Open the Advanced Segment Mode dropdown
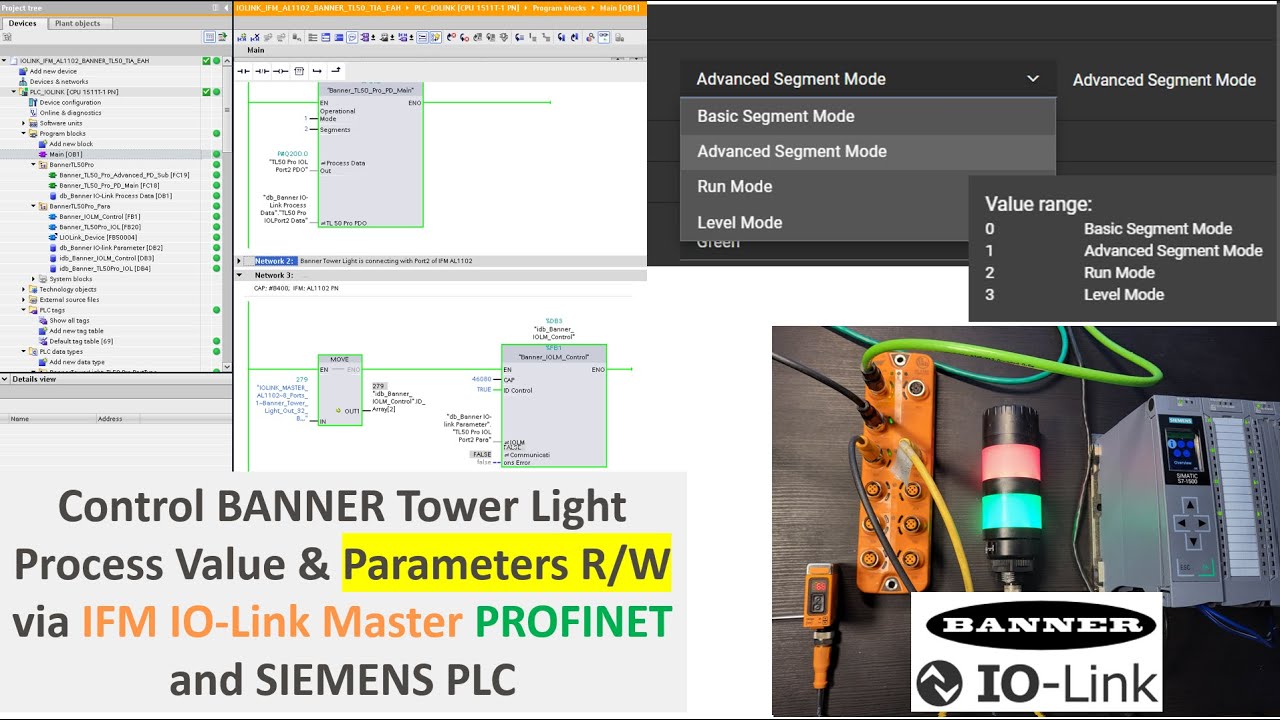This screenshot has width=1280, height=720. (867, 79)
